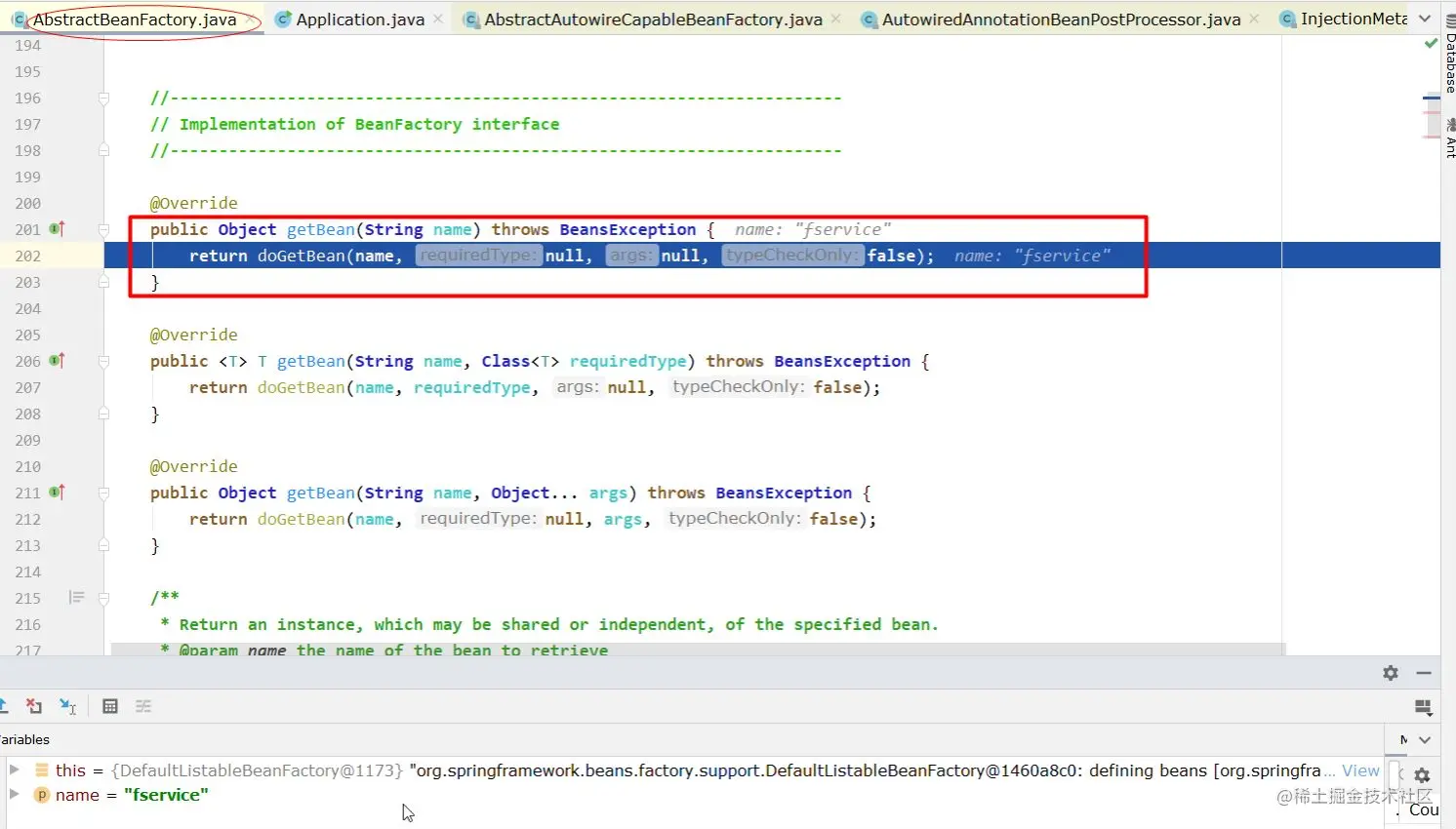Close the AutowiredAnnotationBeanPostProcessor.java tab
1456x829 pixels.
[1254, 20]
